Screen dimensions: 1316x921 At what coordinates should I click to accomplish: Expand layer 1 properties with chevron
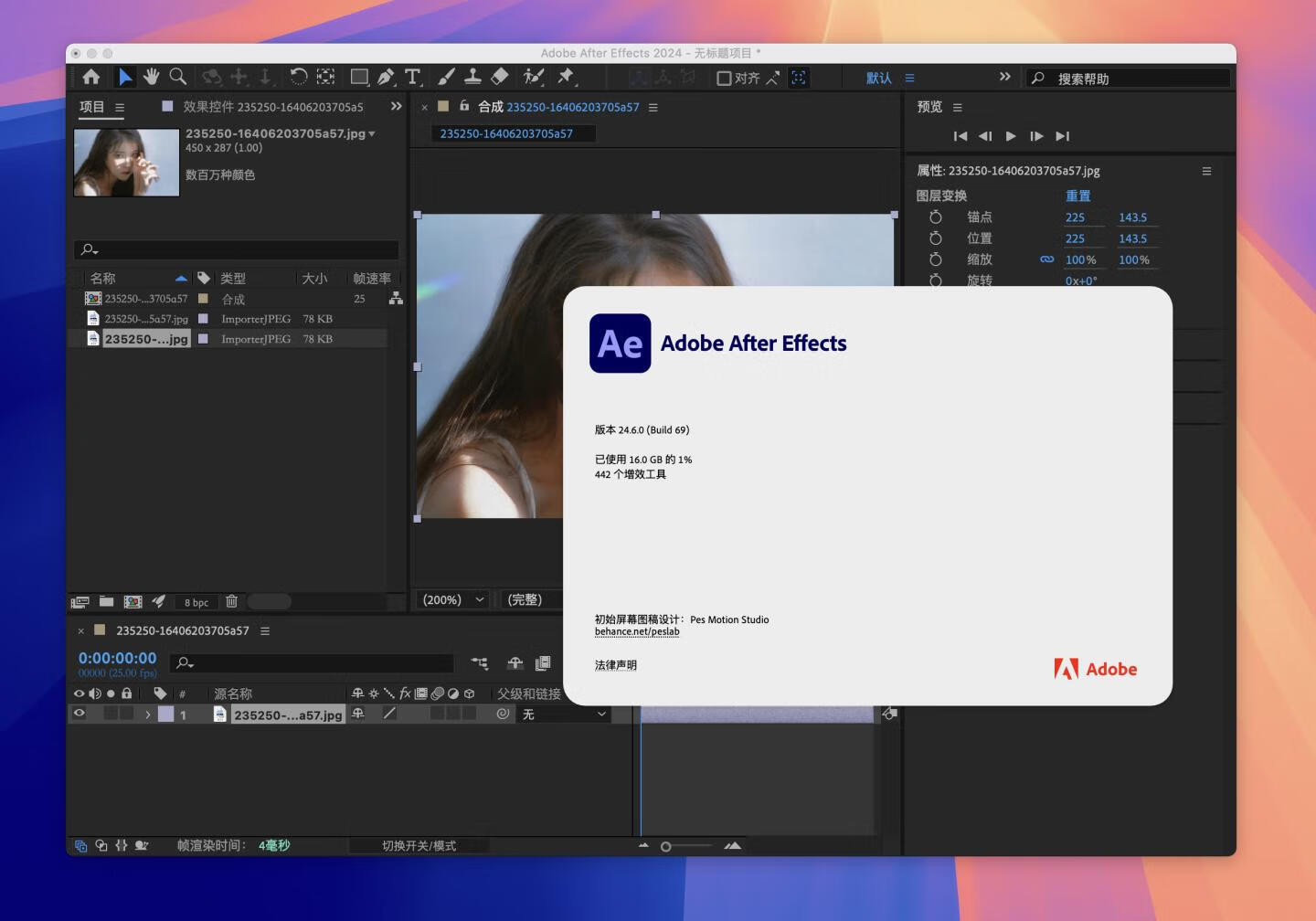tap(147, 715)
